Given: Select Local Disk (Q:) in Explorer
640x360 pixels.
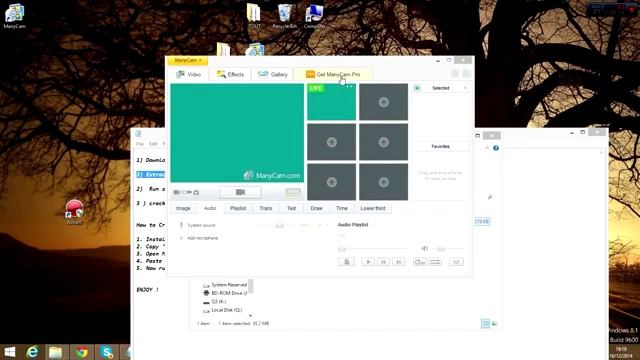Looking at the screenshot, I should [222, 310].
